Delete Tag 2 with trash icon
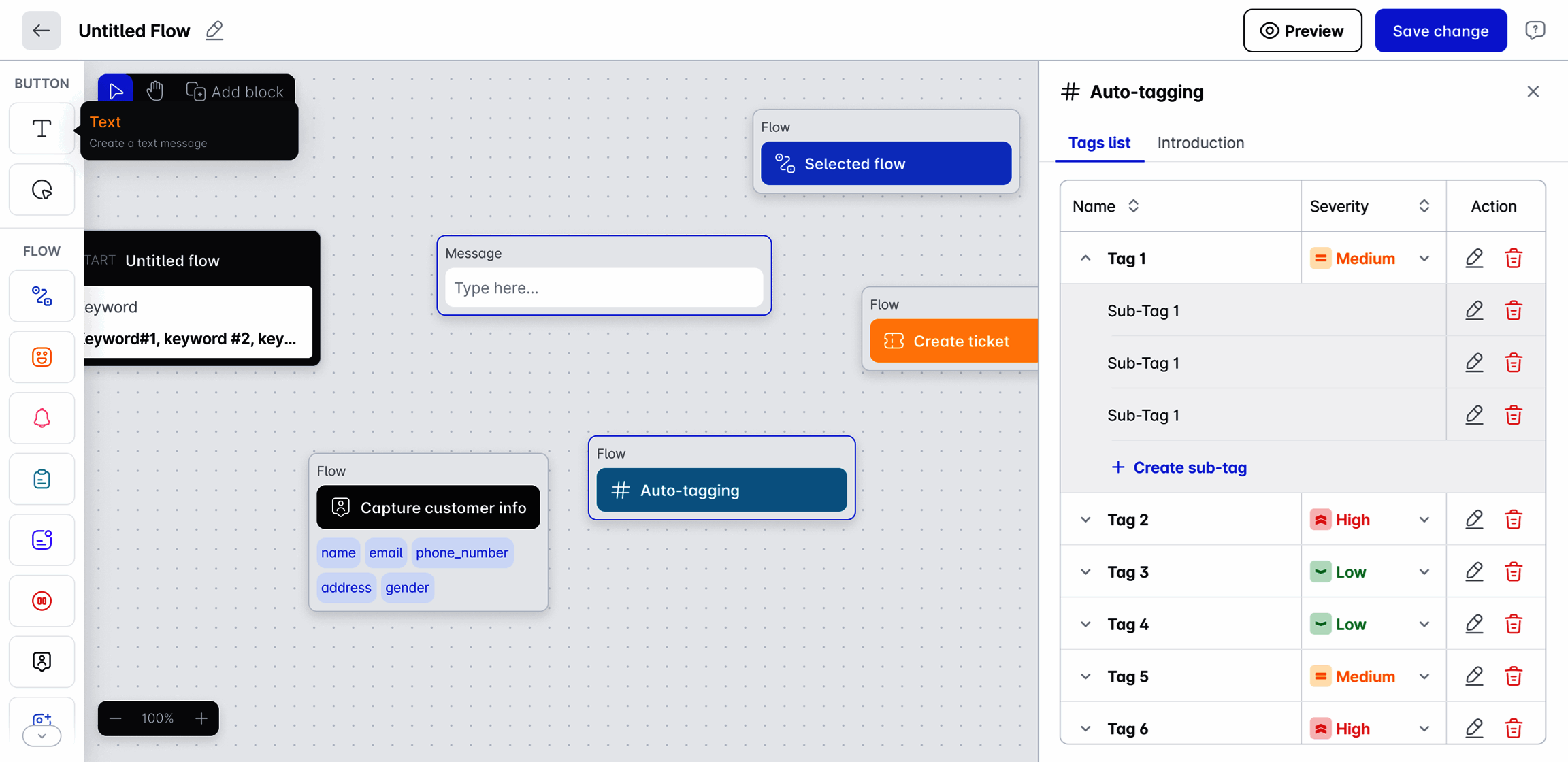 pyautogui.click(x=1513, y=520)
